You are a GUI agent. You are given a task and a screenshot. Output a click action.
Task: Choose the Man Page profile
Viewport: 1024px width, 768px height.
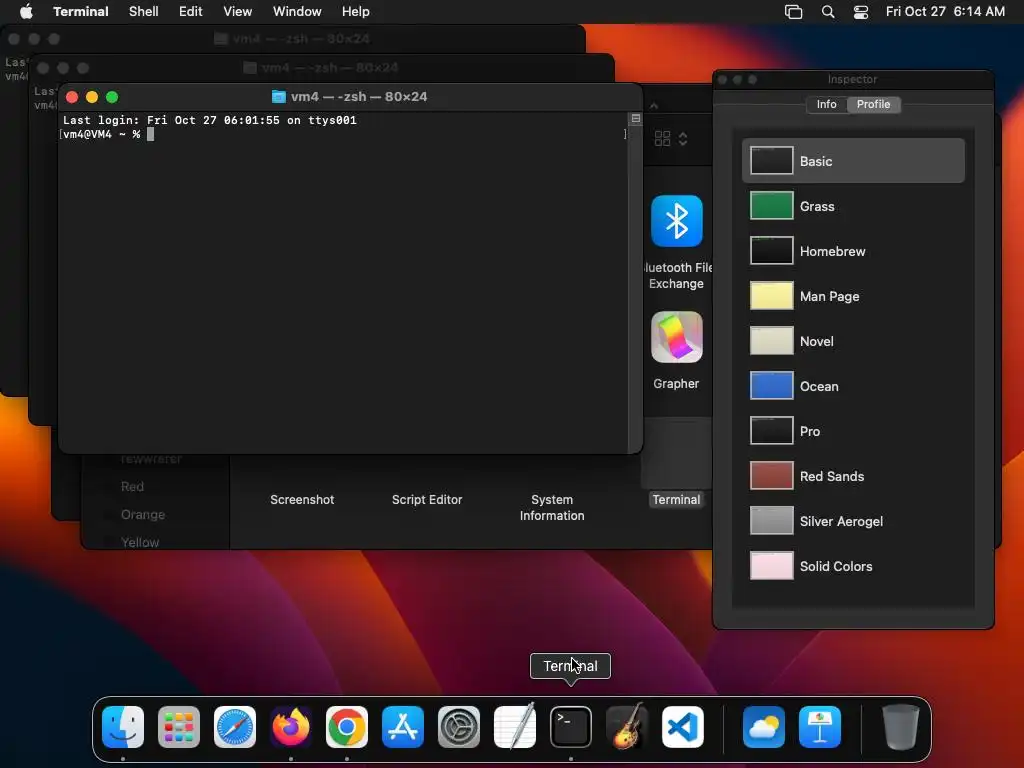853,296
